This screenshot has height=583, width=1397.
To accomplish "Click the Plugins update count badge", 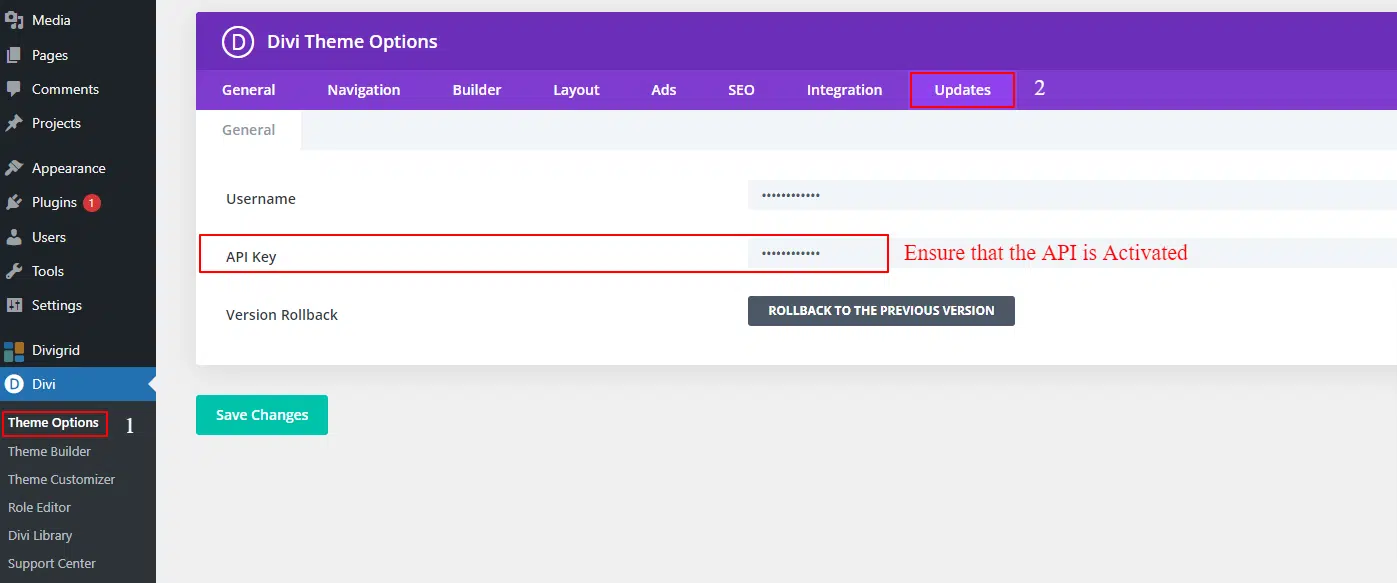I will click(x=92, y=203).
